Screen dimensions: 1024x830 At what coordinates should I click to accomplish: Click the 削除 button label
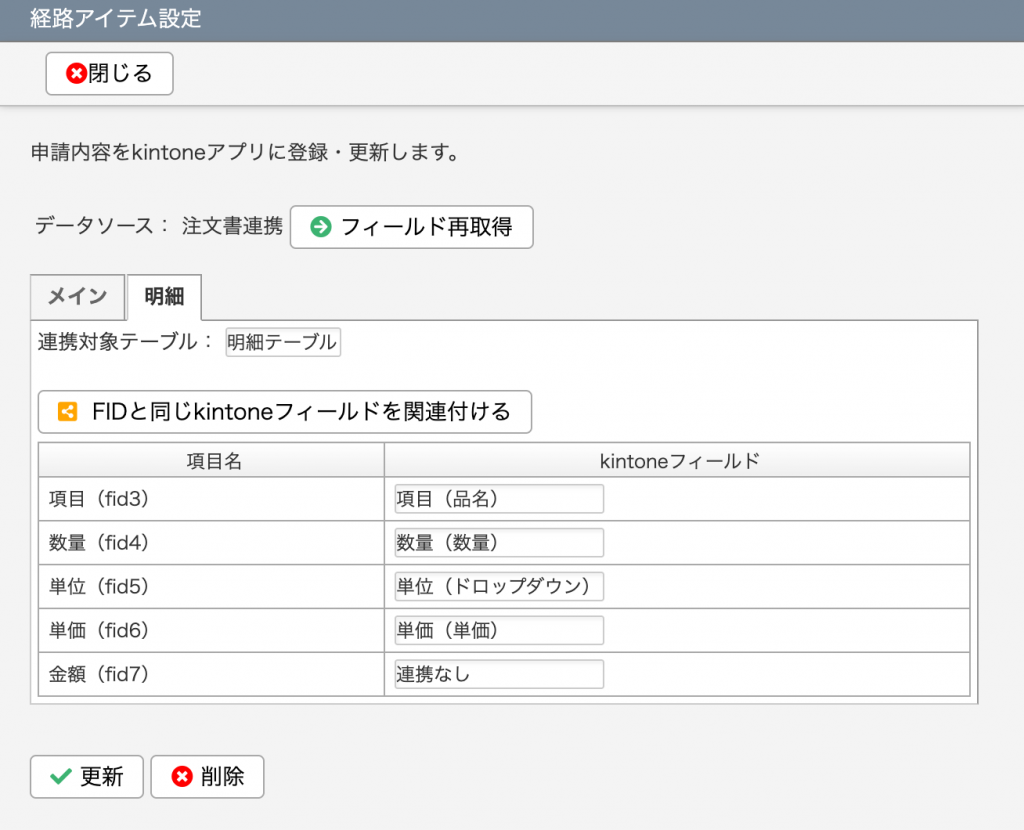coord(222,776)
